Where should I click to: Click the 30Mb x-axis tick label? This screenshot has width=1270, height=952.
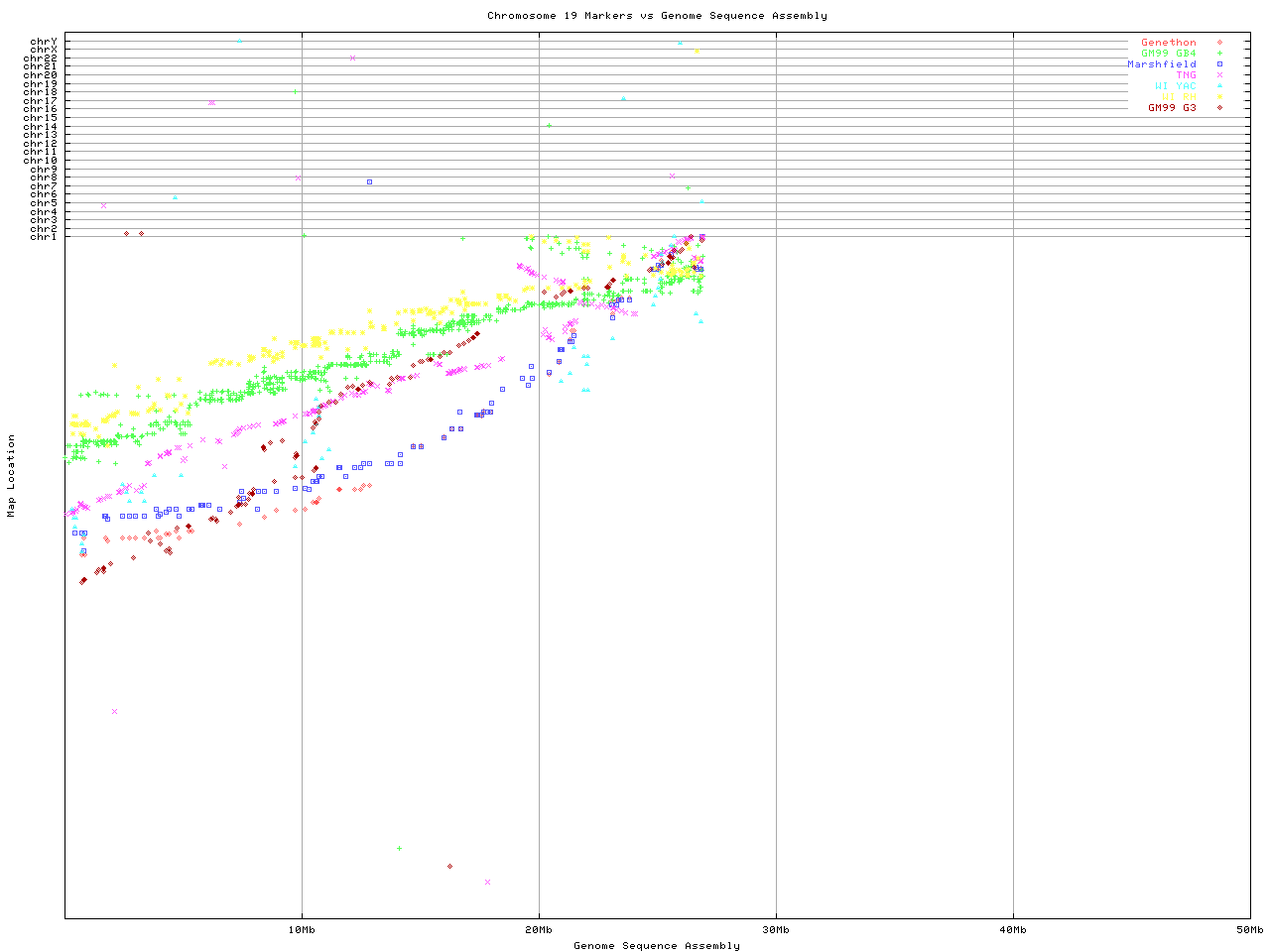coord(776,930)
